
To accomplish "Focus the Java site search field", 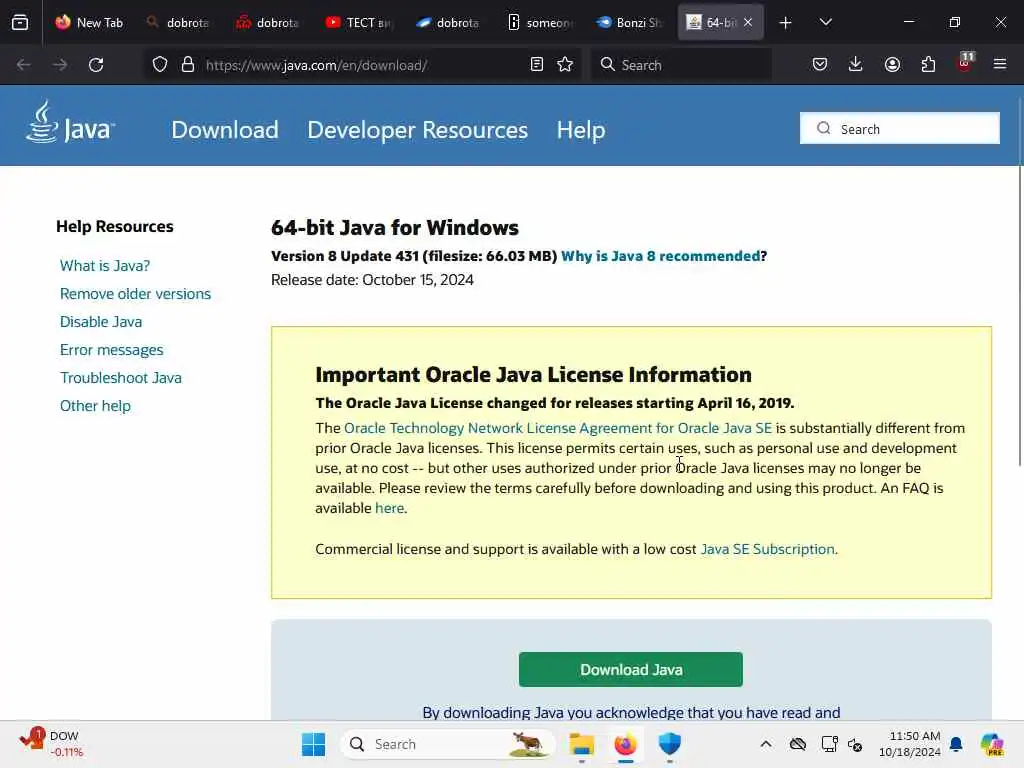I will (x=899, y=129).
